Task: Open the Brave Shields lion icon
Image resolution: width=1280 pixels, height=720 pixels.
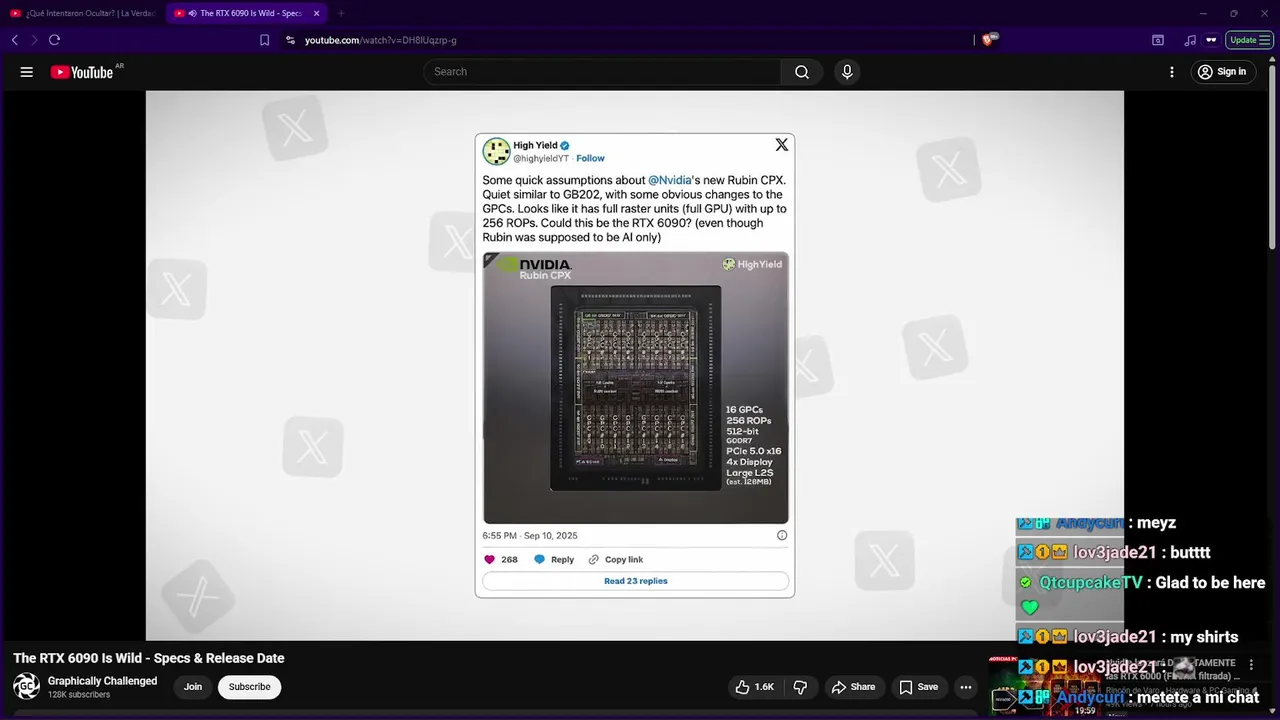Action: [989, 39]
